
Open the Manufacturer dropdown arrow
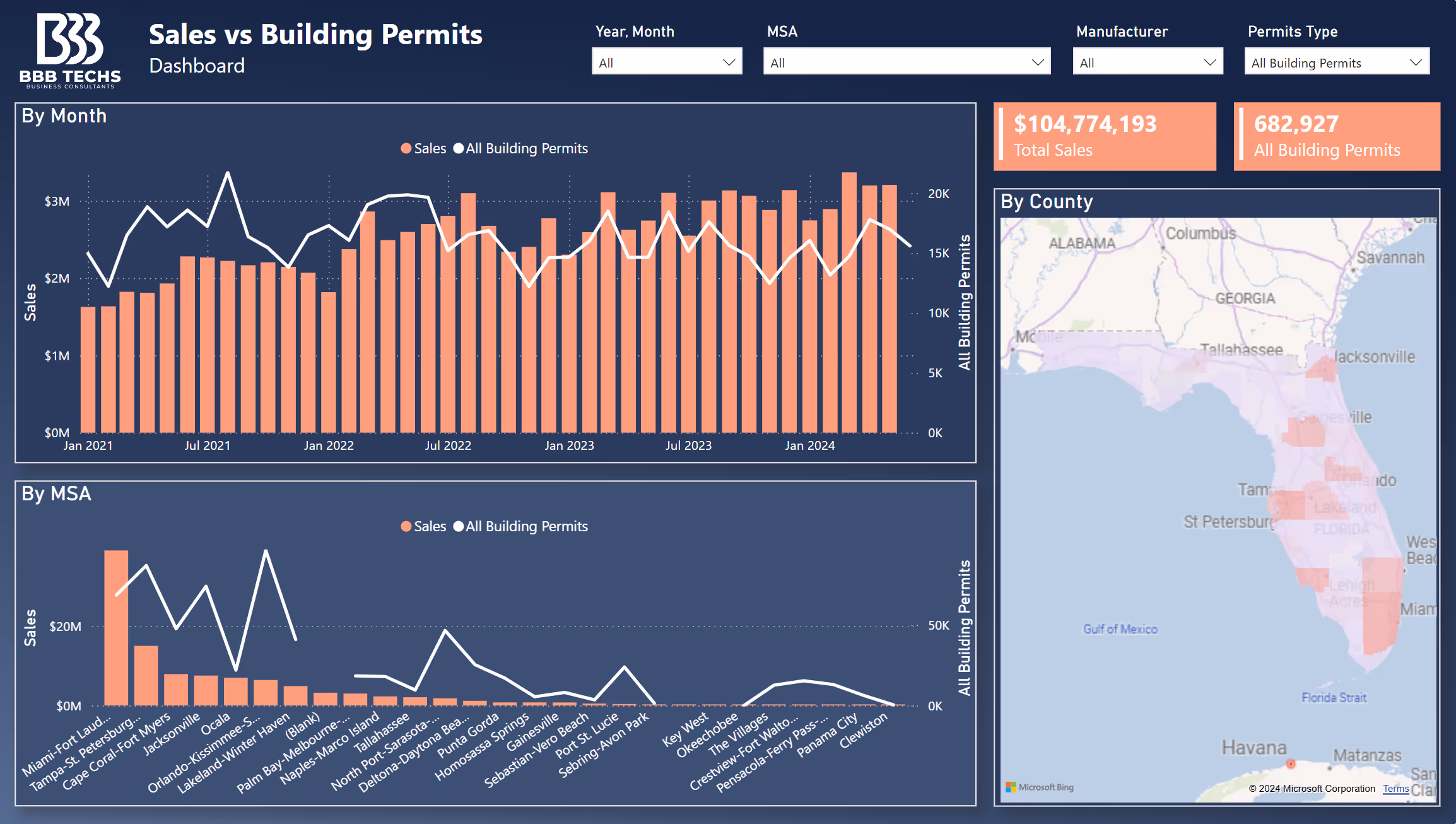(1209, 62)
